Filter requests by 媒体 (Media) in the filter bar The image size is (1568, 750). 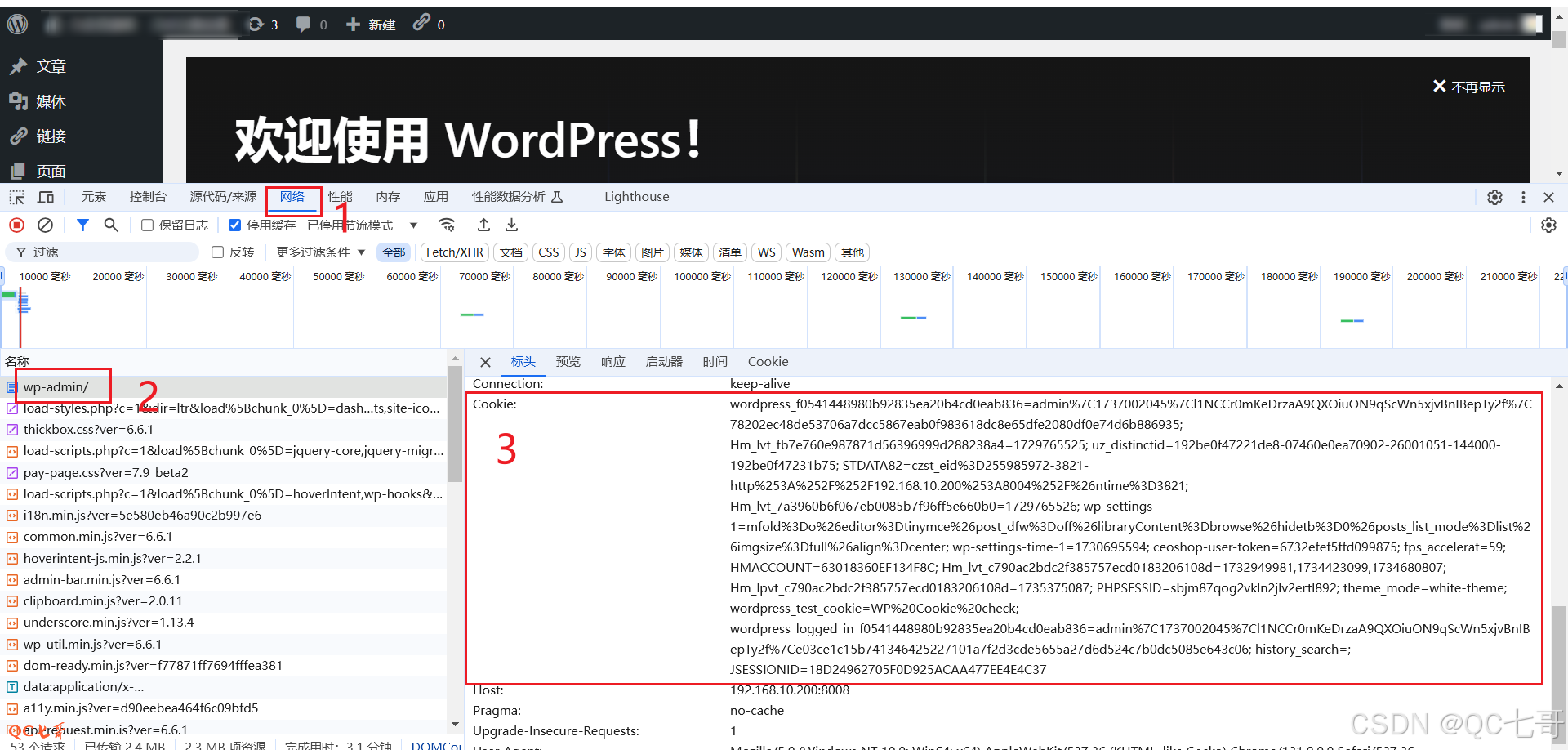click(x=691, y=252)
